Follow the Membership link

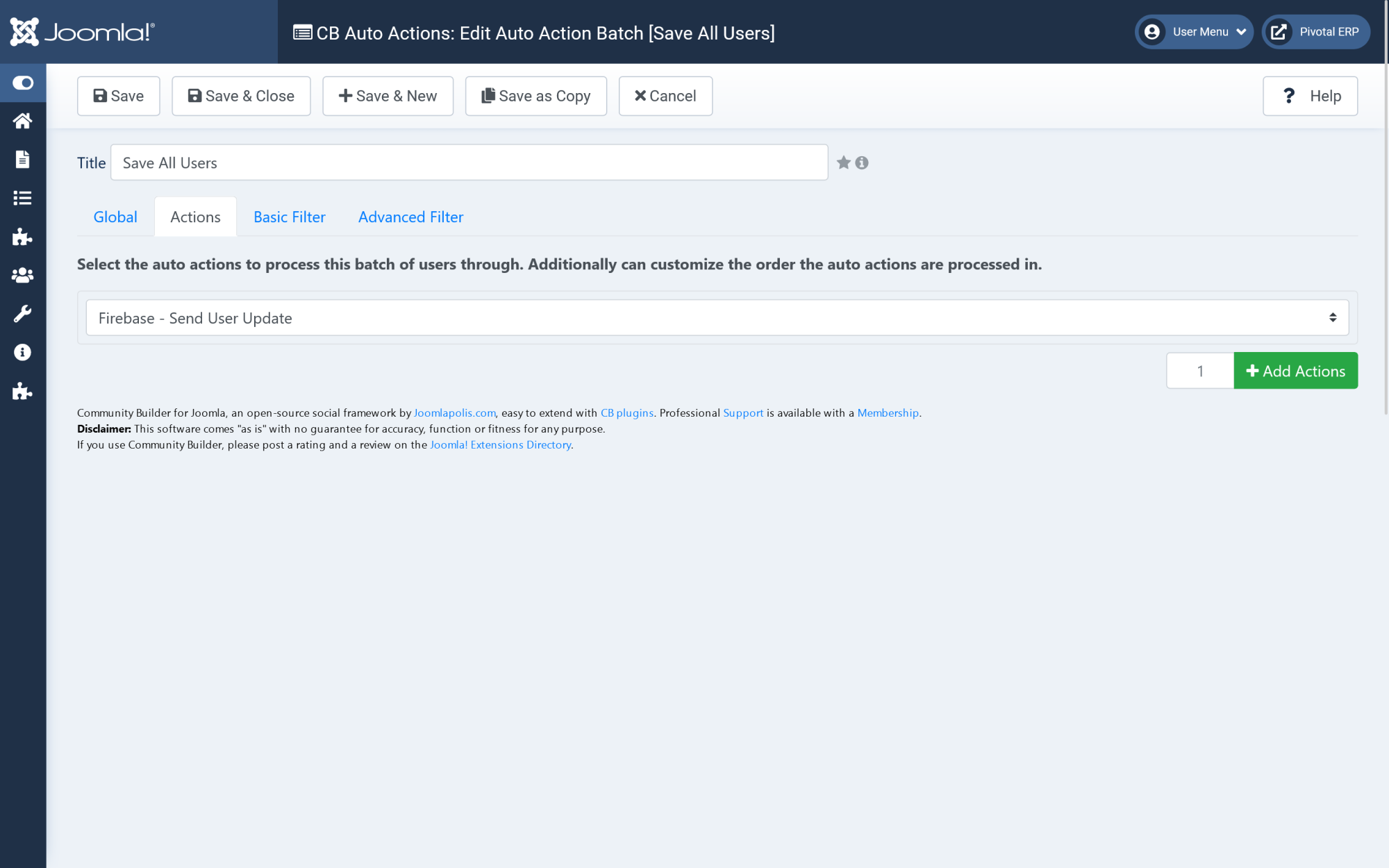pos(888,413)
